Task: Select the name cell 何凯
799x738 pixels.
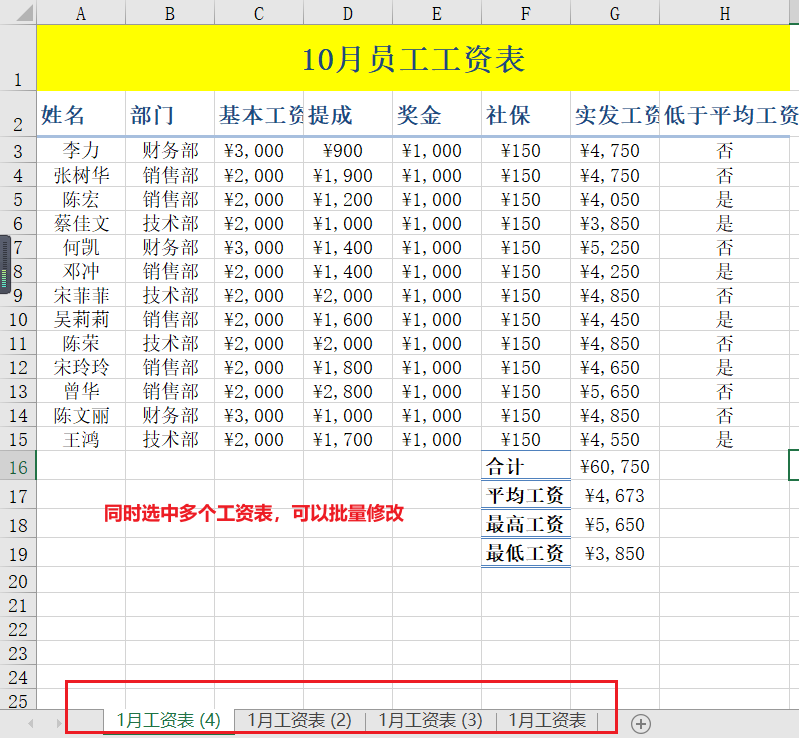Action: coord(81,247)
